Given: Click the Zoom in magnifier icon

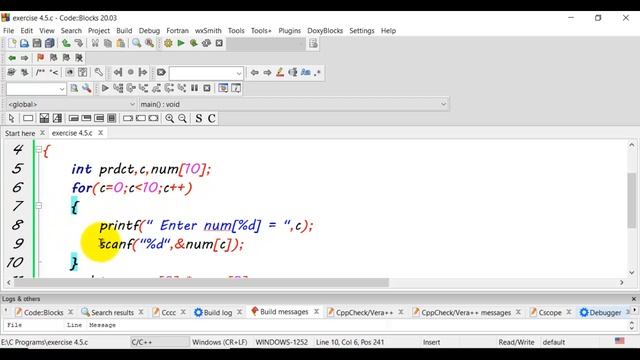Looking at the screenshot, I should (x=169, y=118).
